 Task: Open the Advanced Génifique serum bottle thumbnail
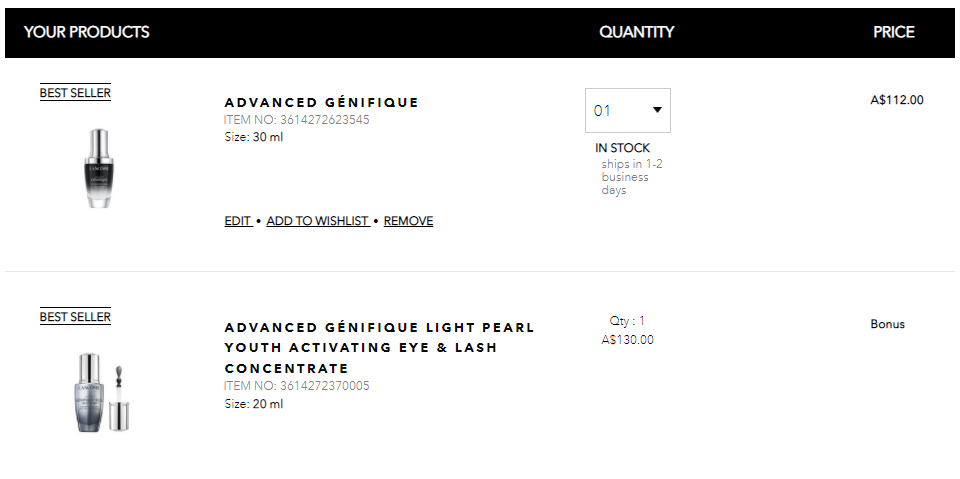[x=99, y=168]
